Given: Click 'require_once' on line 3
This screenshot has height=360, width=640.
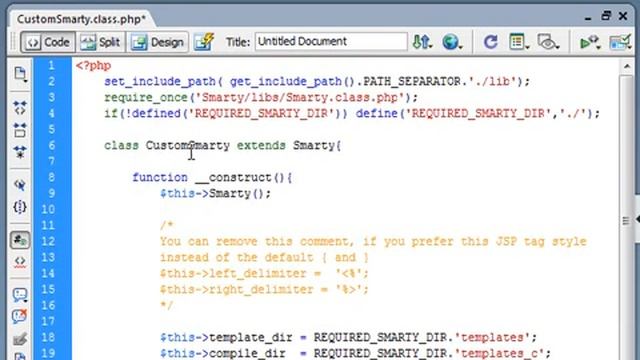Looking at the screenshot, I should pos(146,98).
